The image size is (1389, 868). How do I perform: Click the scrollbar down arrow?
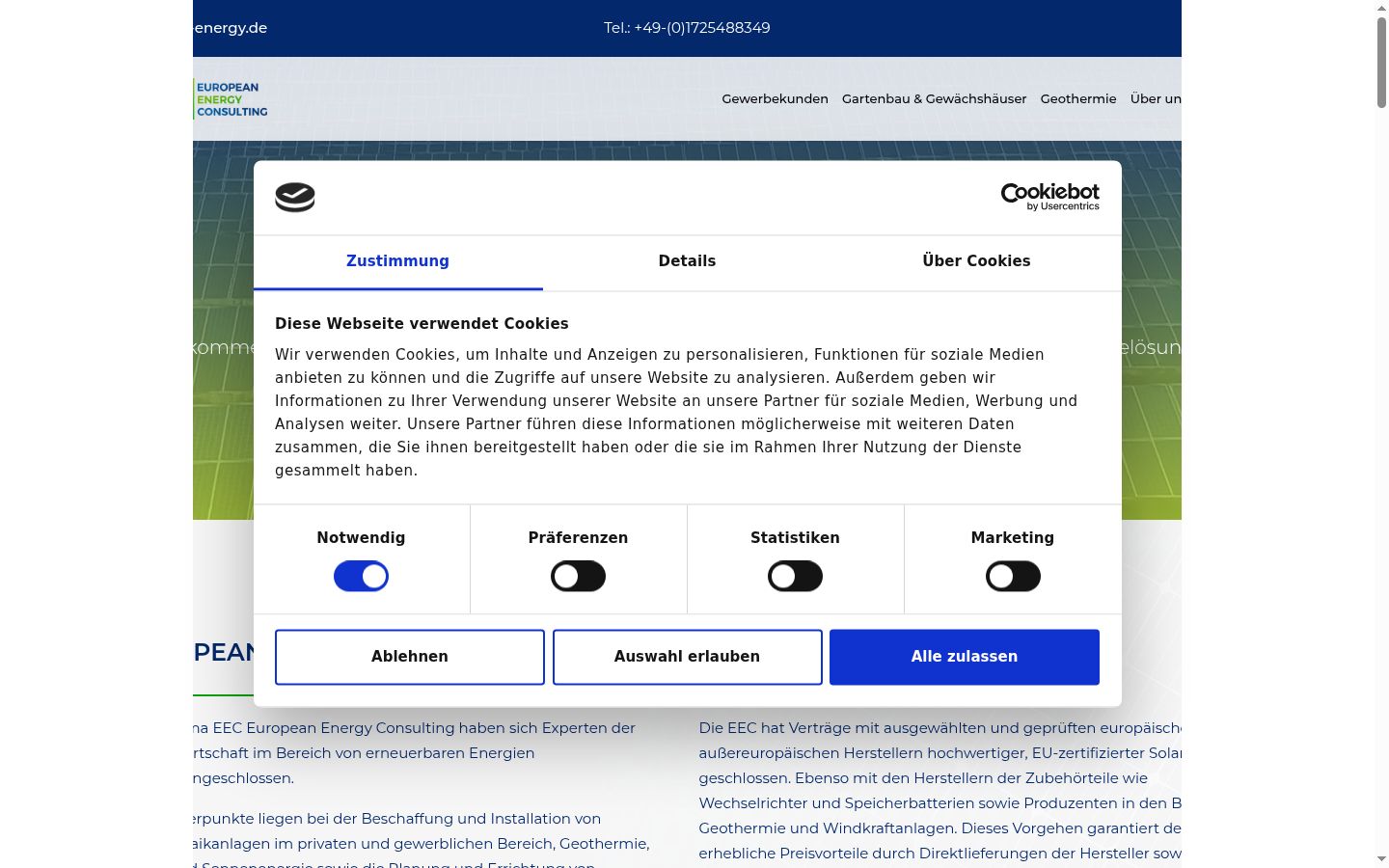[x=1381, y=858]
